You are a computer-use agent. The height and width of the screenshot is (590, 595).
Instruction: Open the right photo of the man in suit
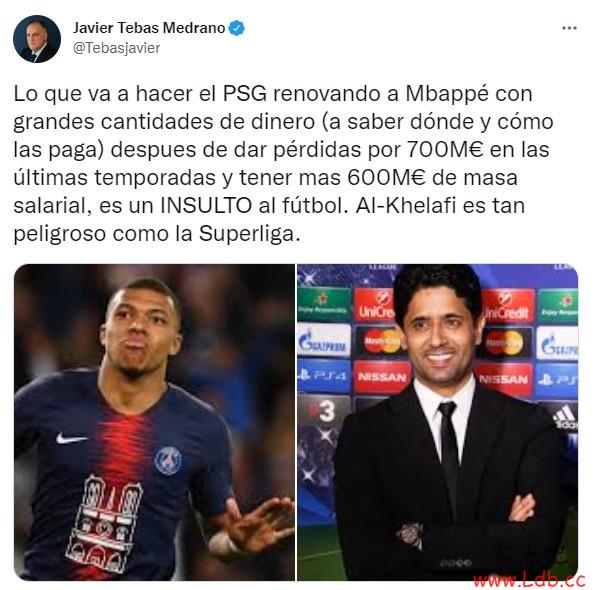(438, 422)
